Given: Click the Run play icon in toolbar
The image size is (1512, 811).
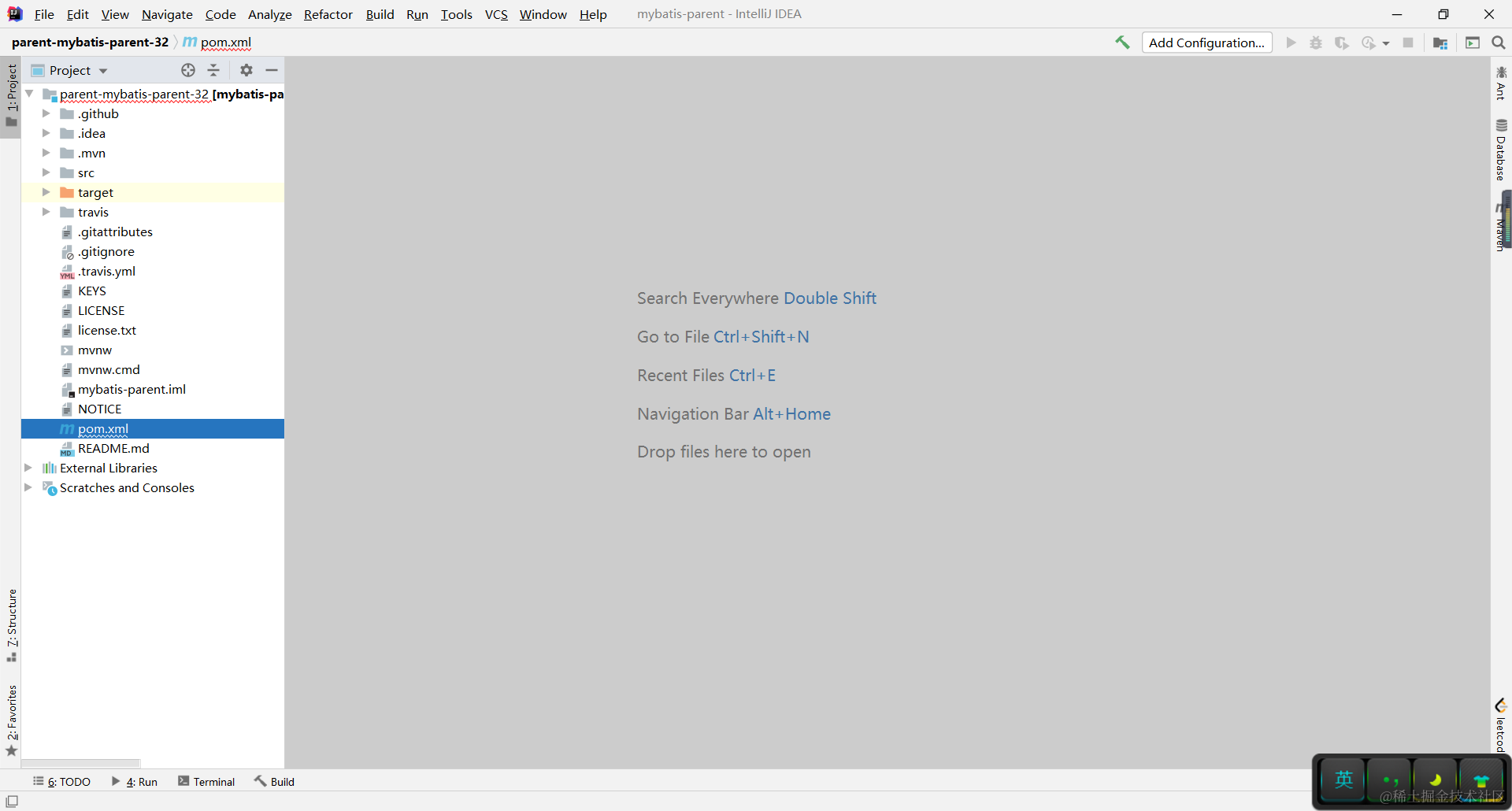Looking at the screenshot, I should pos(1291,43).
